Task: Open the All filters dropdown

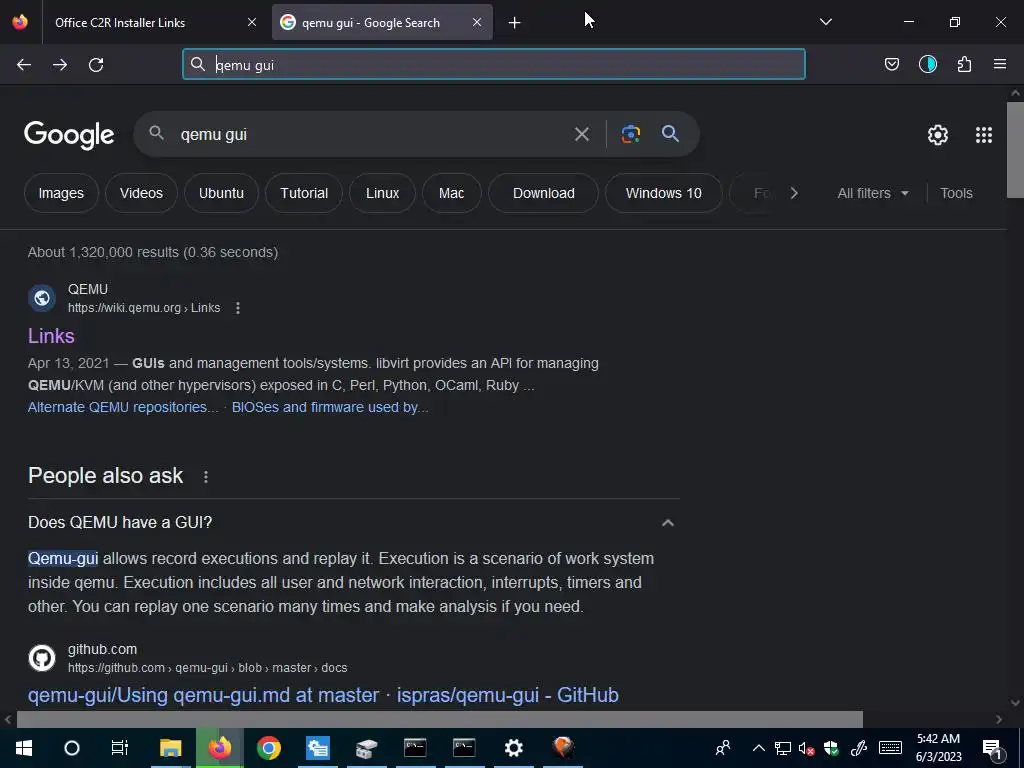Action: (872, 193)
